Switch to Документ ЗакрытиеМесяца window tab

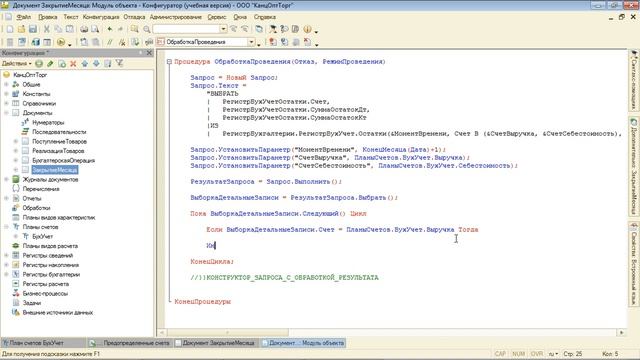tap(216, 343)
